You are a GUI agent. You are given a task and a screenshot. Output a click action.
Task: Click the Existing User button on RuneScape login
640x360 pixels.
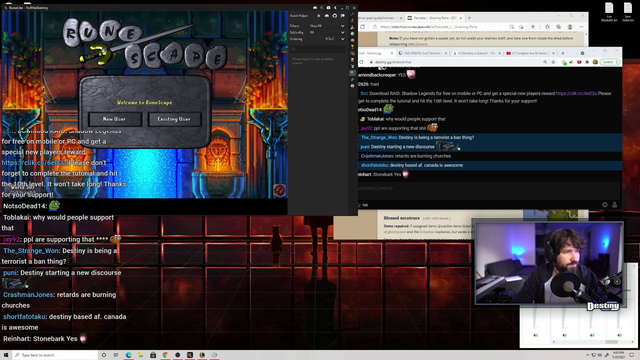coord(174,119)
